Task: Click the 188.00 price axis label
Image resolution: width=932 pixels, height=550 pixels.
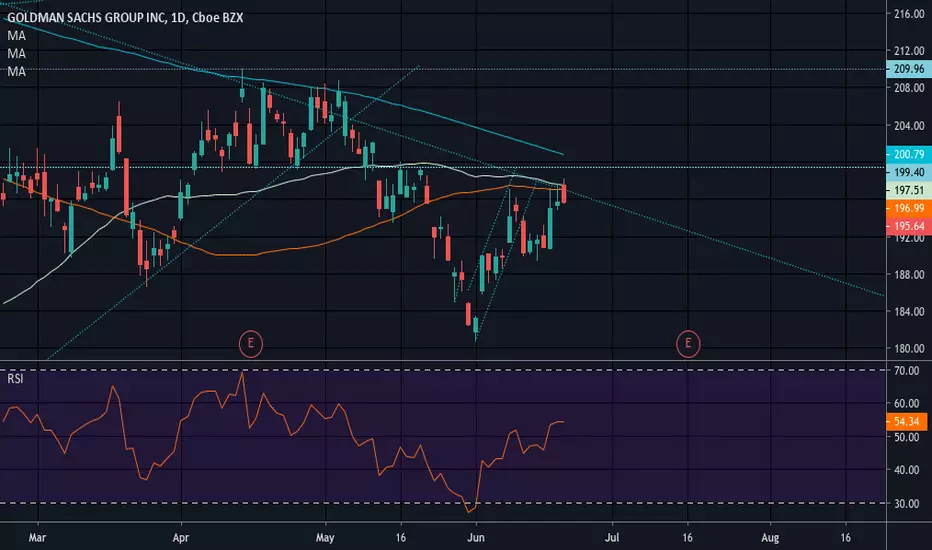Action: point(909,275)
